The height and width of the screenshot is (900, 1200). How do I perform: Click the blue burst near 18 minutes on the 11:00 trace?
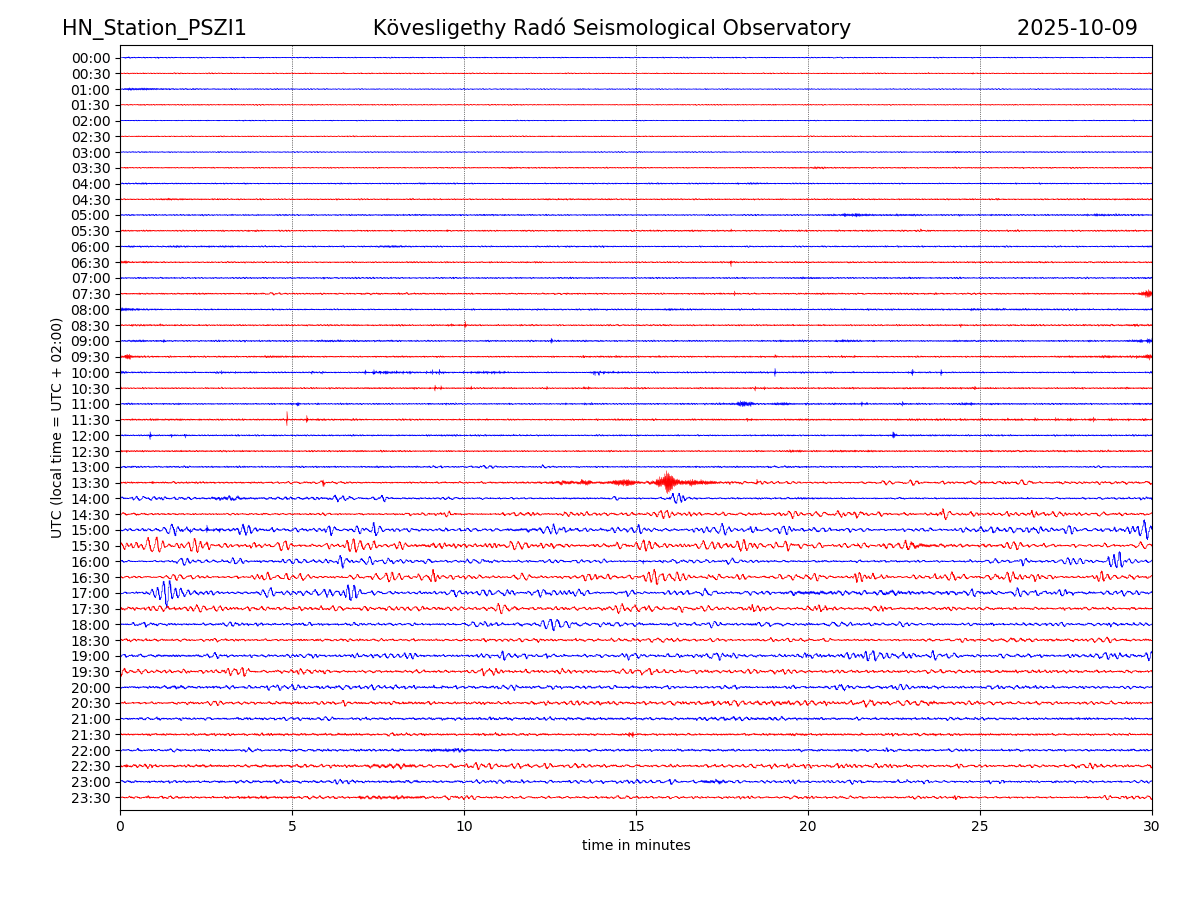pyautogui.click(x=744, y=404)
